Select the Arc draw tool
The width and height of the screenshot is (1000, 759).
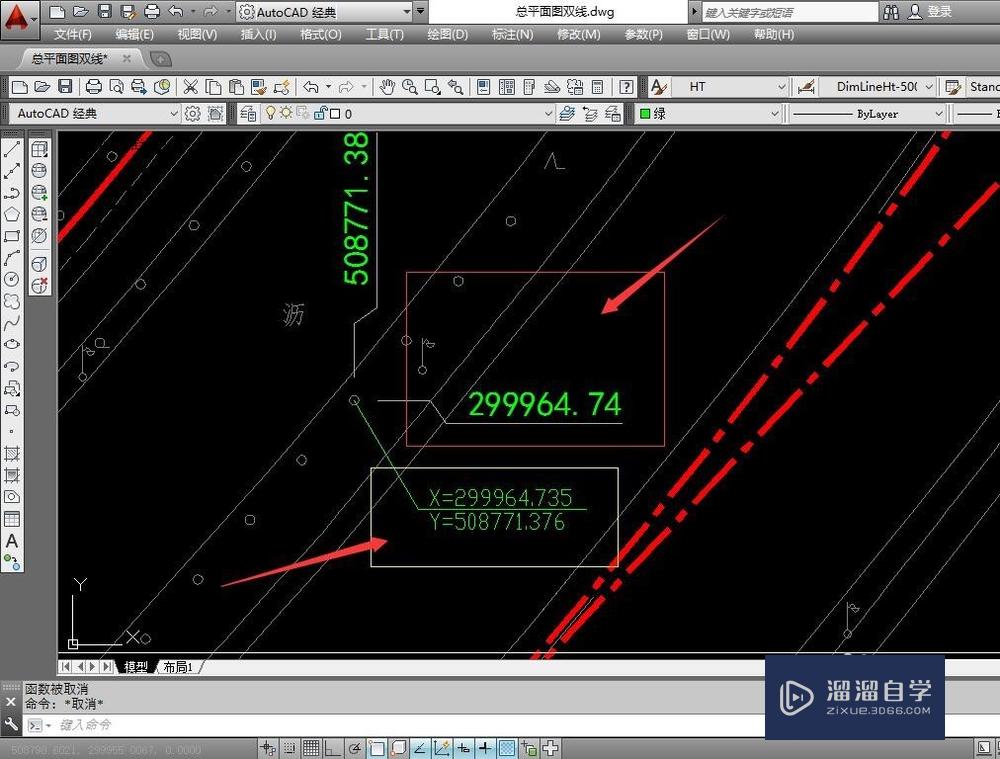[11, 257]
